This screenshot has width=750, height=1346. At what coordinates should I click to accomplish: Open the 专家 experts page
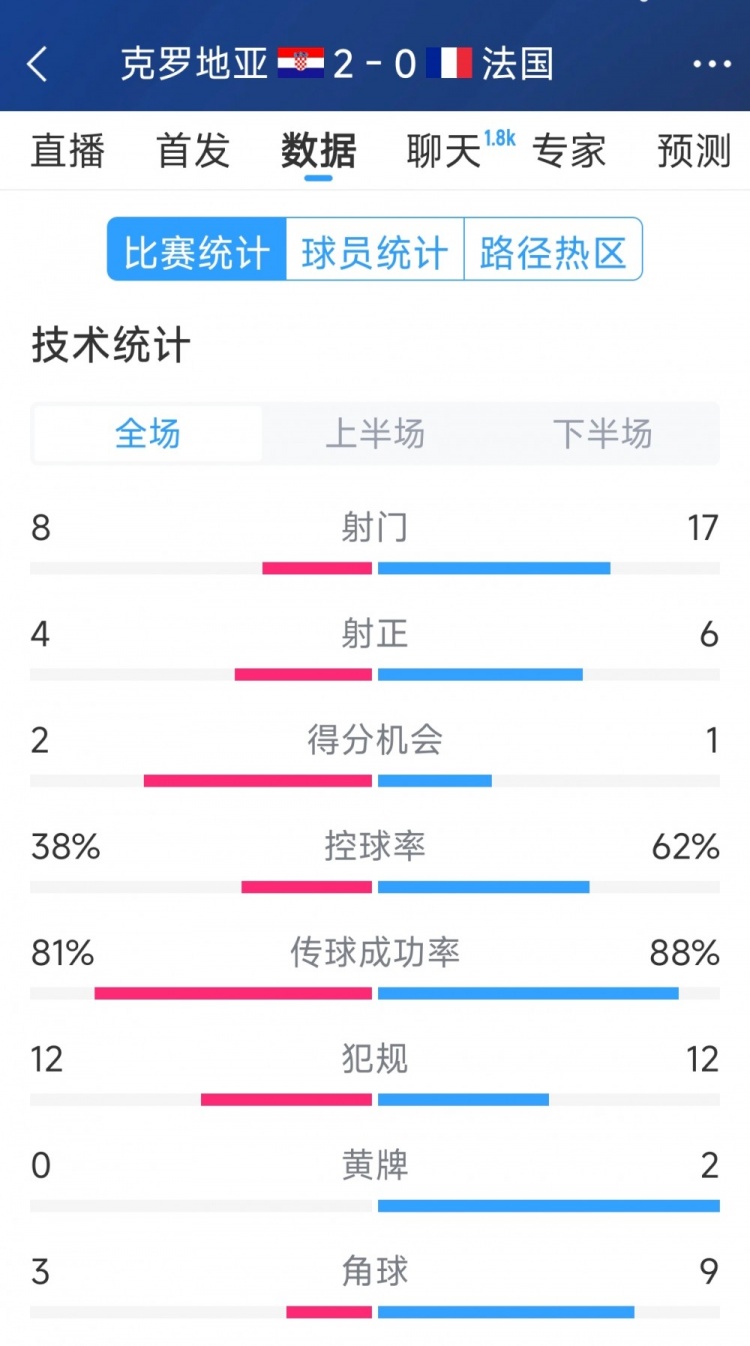pyautogui.click(x=572, y=152)
